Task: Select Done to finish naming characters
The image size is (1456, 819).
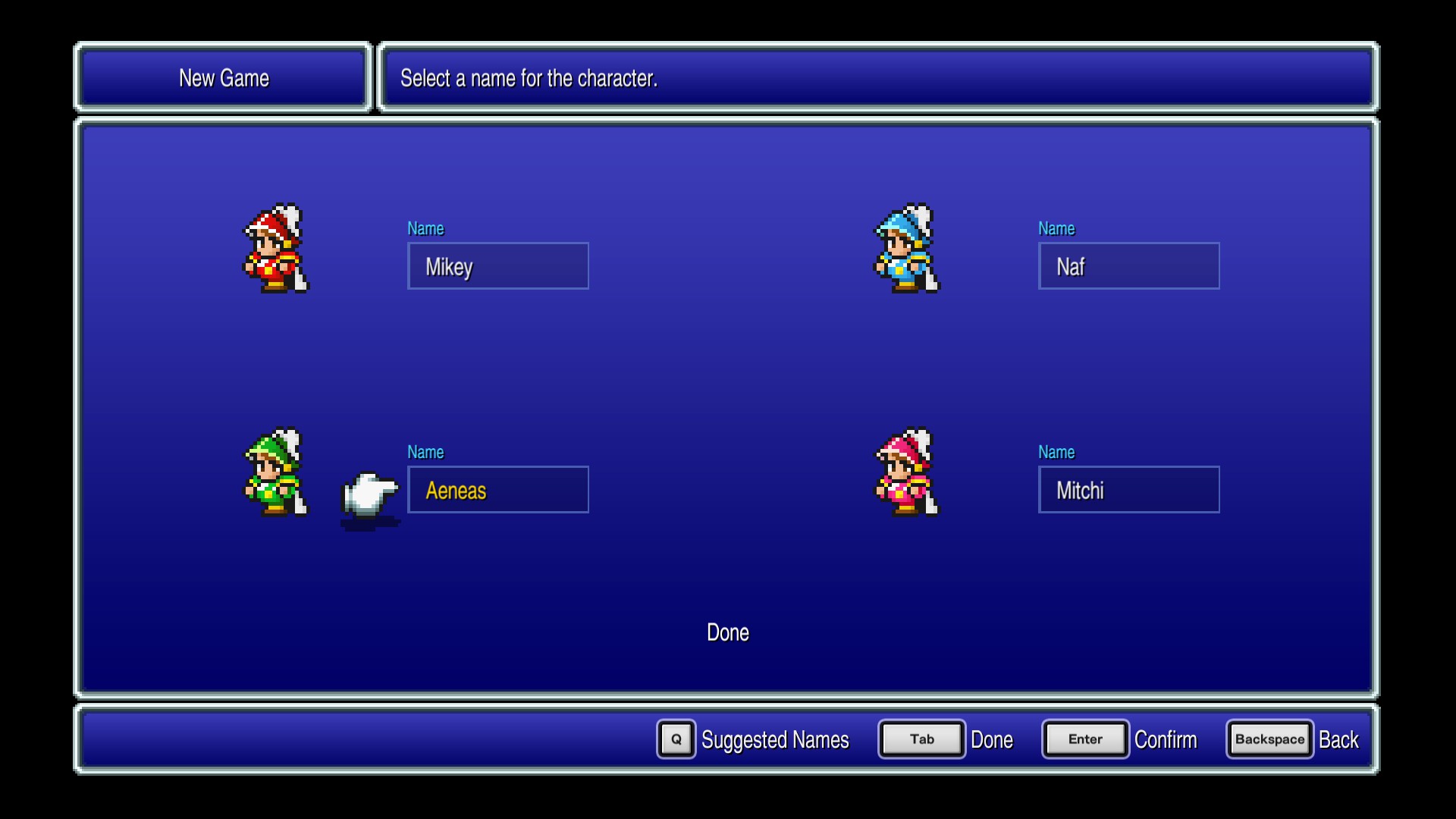Action: [x=727, y=630]
